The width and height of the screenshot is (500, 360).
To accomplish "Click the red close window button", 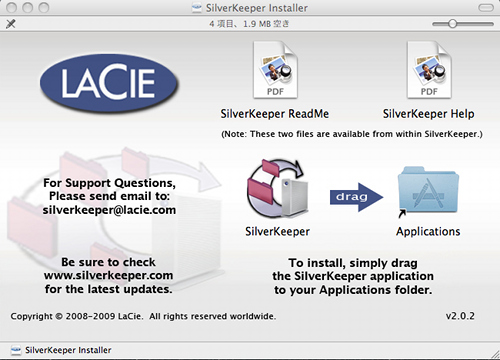I will (x=12, y=7).
